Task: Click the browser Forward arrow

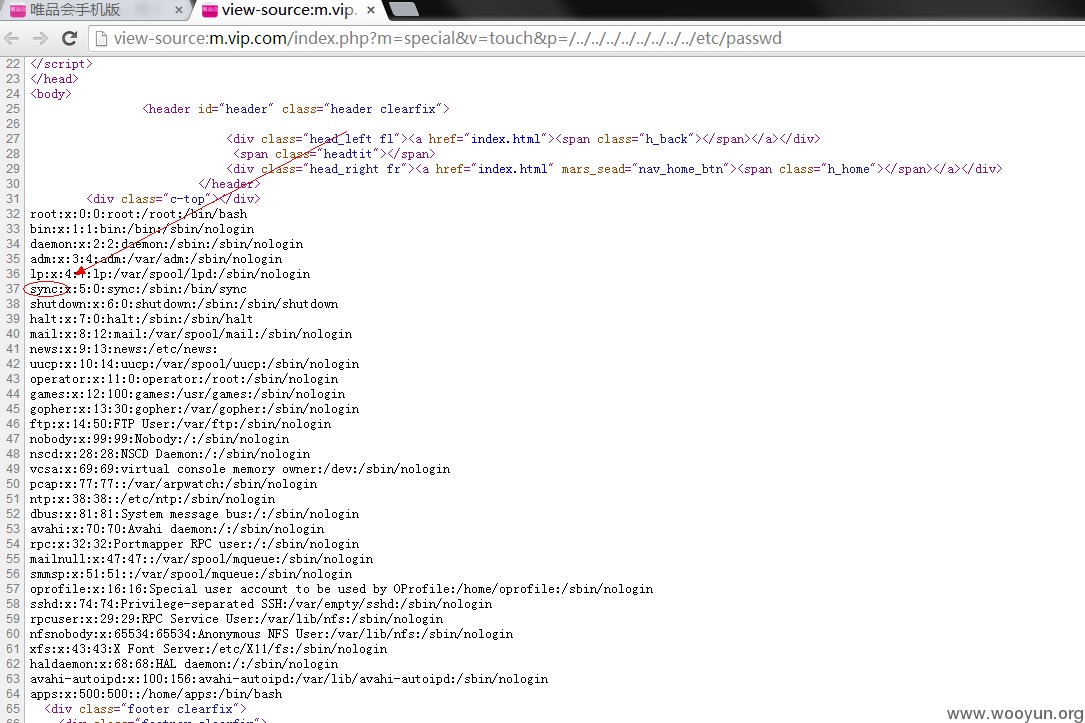Action: (40, 38)
